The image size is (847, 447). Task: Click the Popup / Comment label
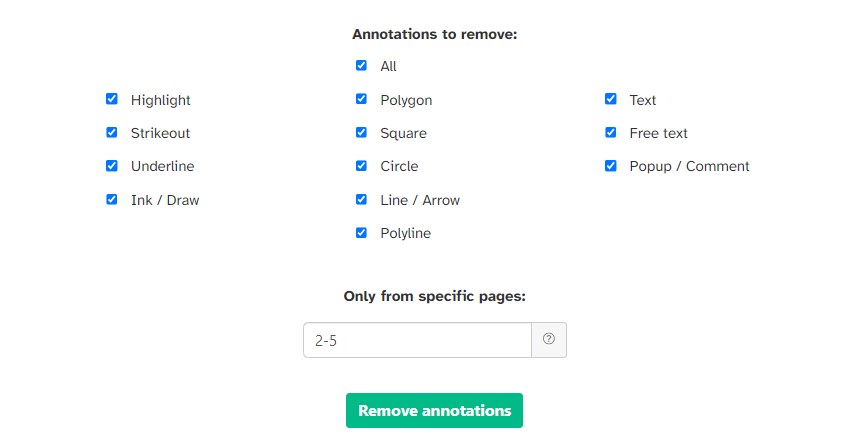click(x=689, y=167)
